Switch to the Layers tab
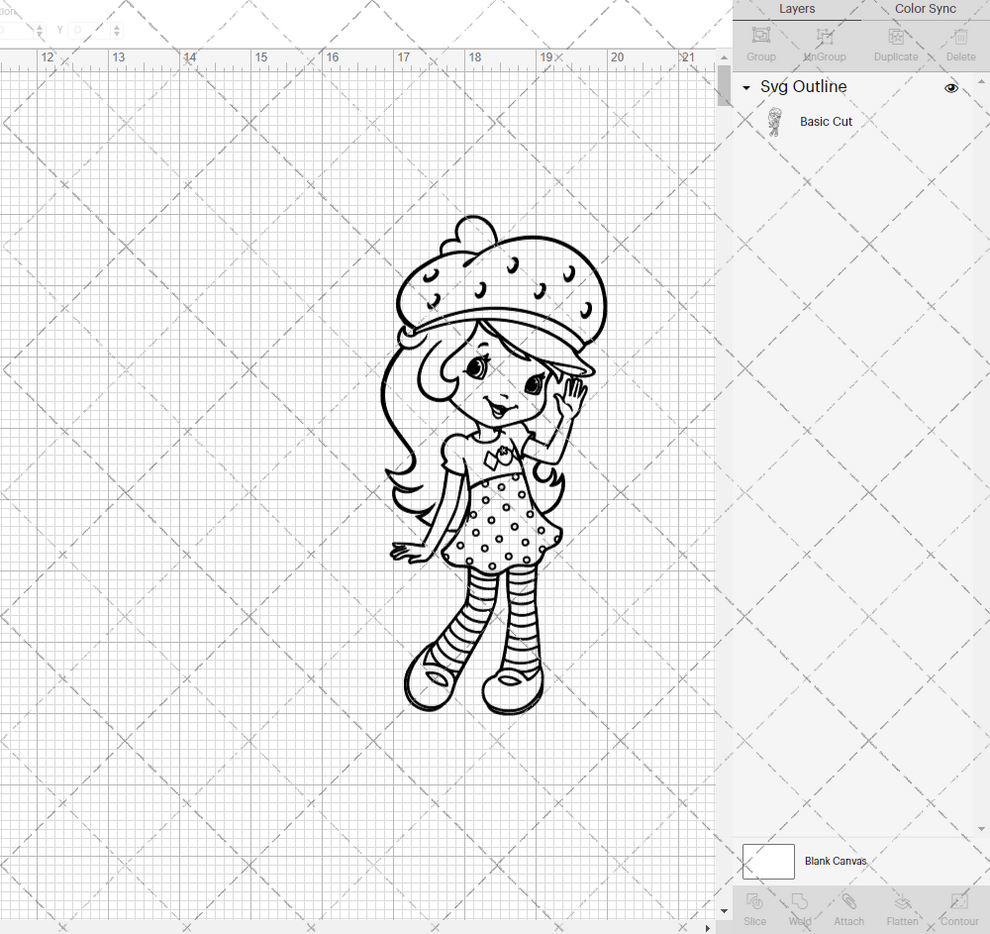This screenshot has width=990, height=934. point(797,9)
